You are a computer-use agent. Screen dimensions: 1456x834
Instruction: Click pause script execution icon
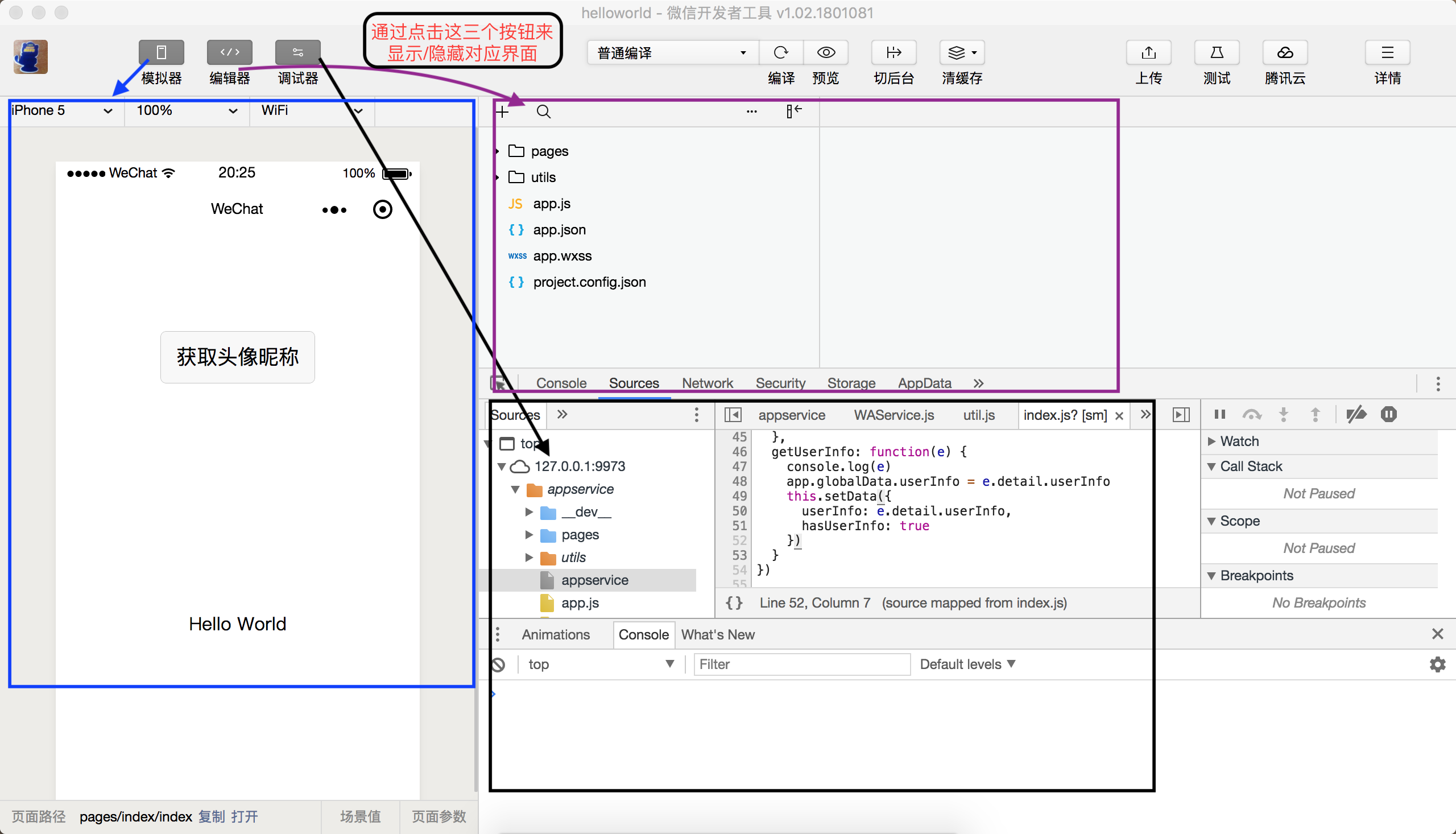pos(1219,414)
